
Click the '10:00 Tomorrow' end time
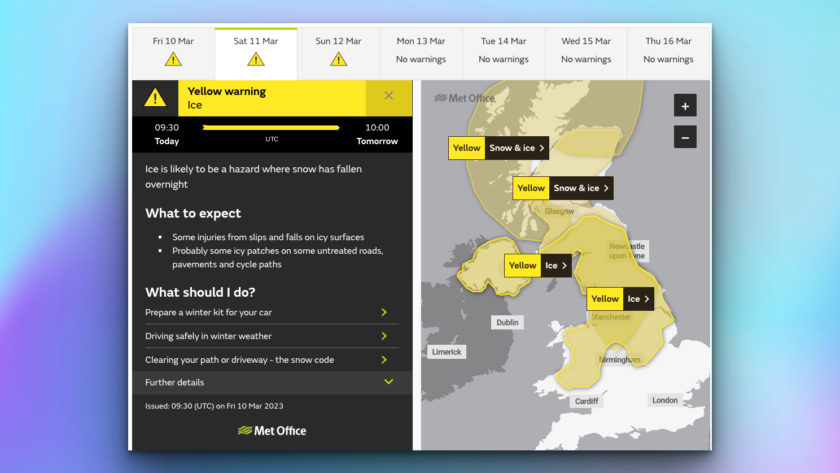point(377,134)
